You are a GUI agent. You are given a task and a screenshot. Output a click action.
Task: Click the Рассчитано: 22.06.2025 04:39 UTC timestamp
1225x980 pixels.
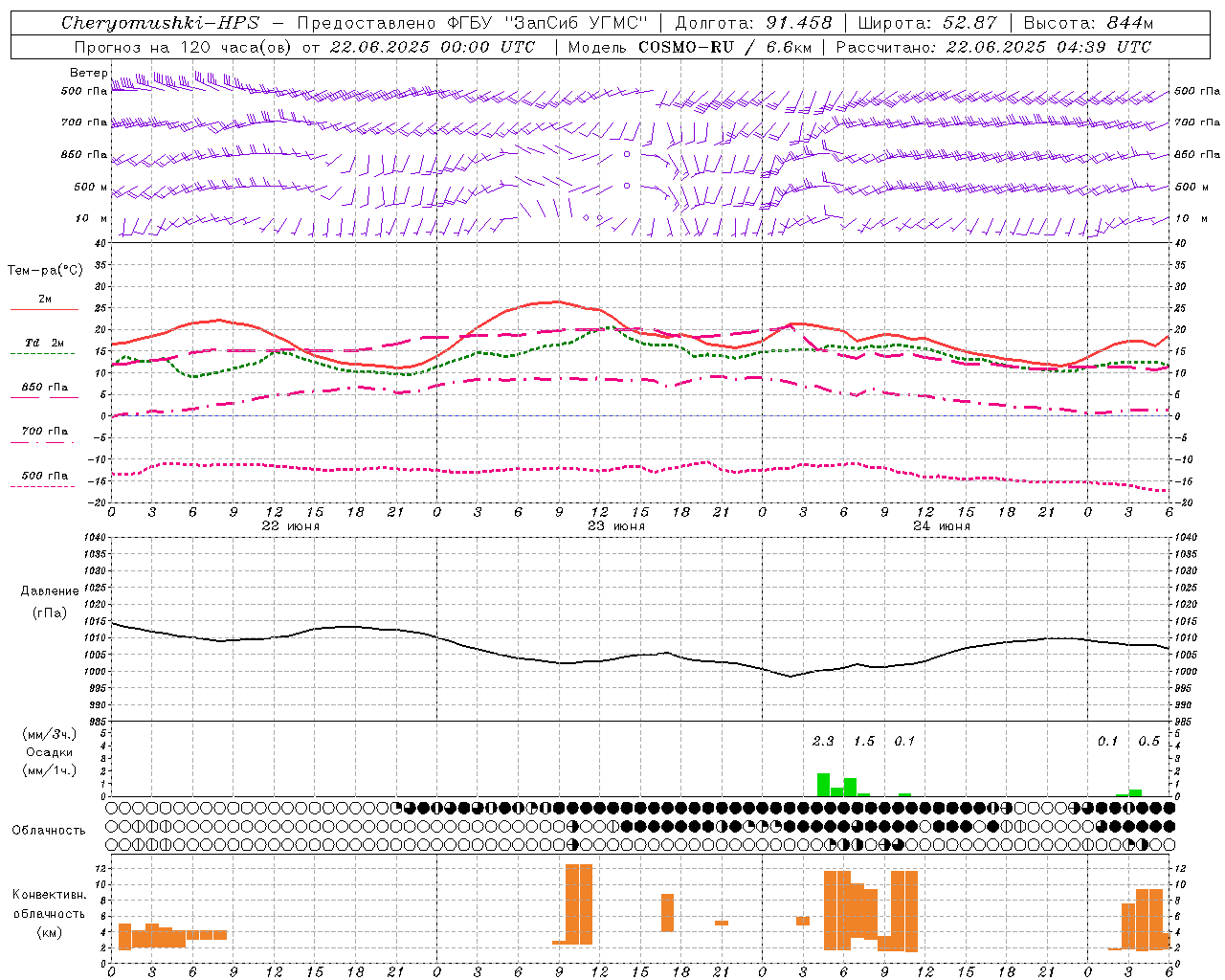(x=993, y=47)
